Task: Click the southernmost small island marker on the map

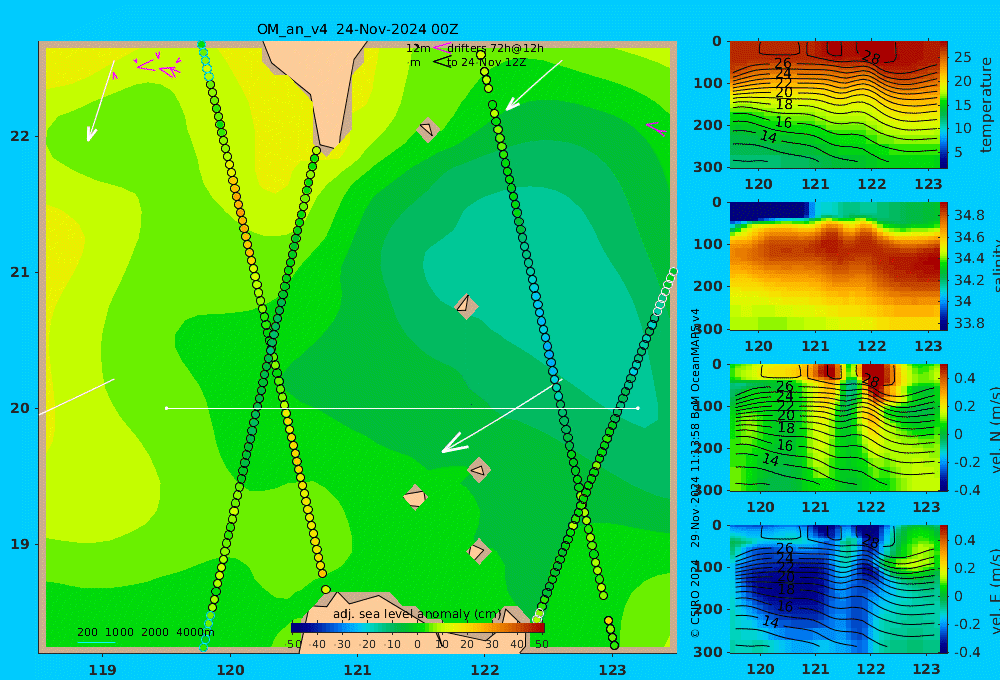Action: (x=478, y=551)
